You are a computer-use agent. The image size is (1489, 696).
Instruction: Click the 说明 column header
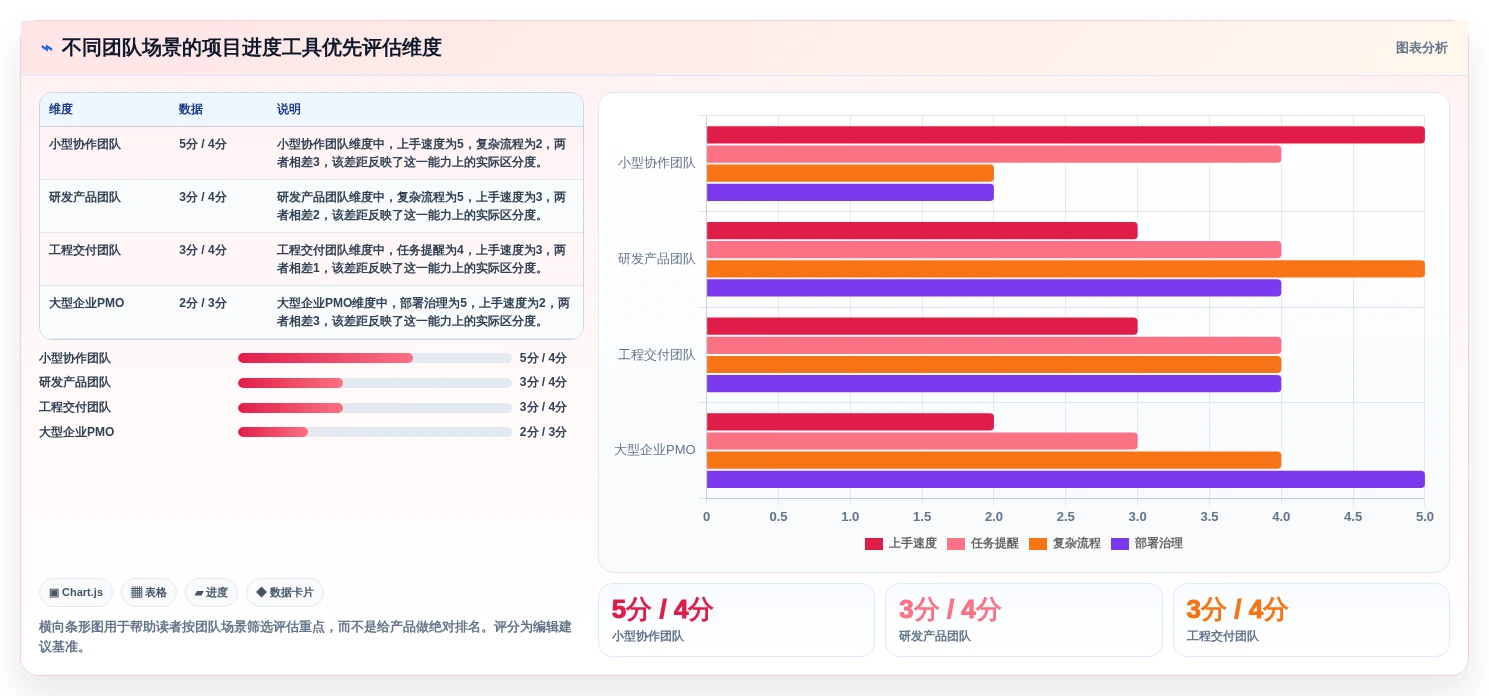point(289,110)
